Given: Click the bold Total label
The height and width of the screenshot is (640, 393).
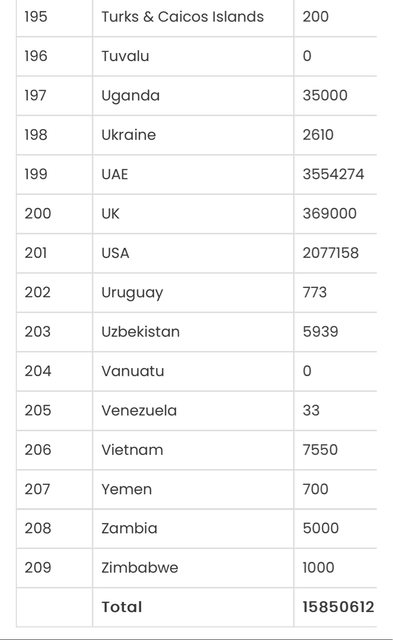Looking at the screenshot, I should click(x=122, y=607).
